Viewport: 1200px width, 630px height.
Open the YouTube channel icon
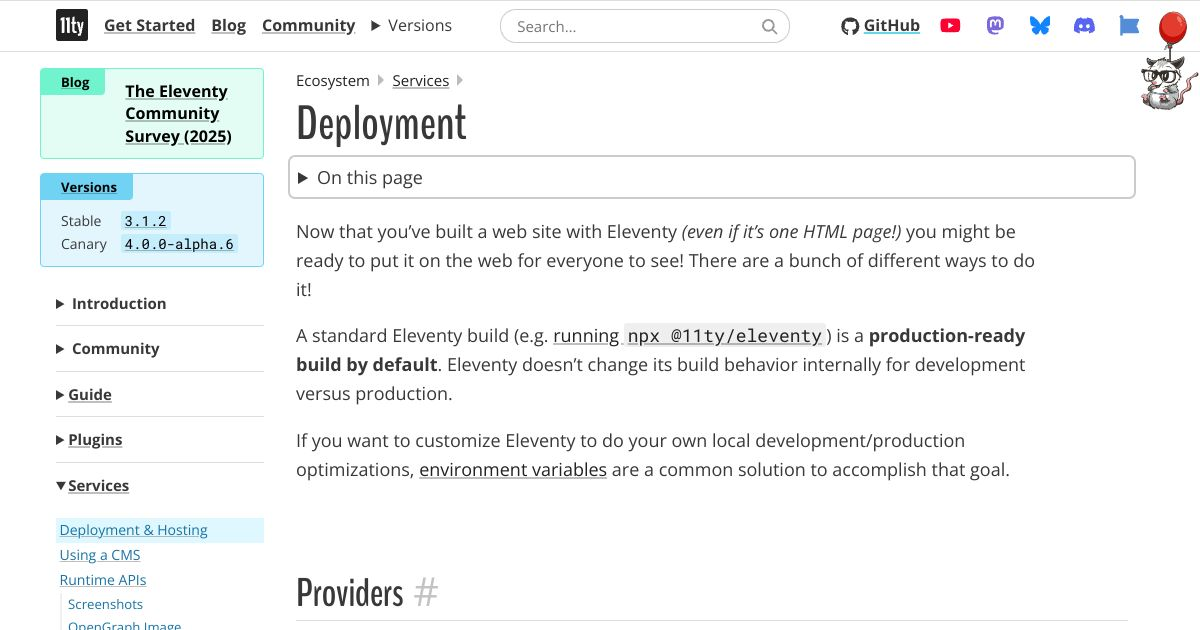(949, 25)
